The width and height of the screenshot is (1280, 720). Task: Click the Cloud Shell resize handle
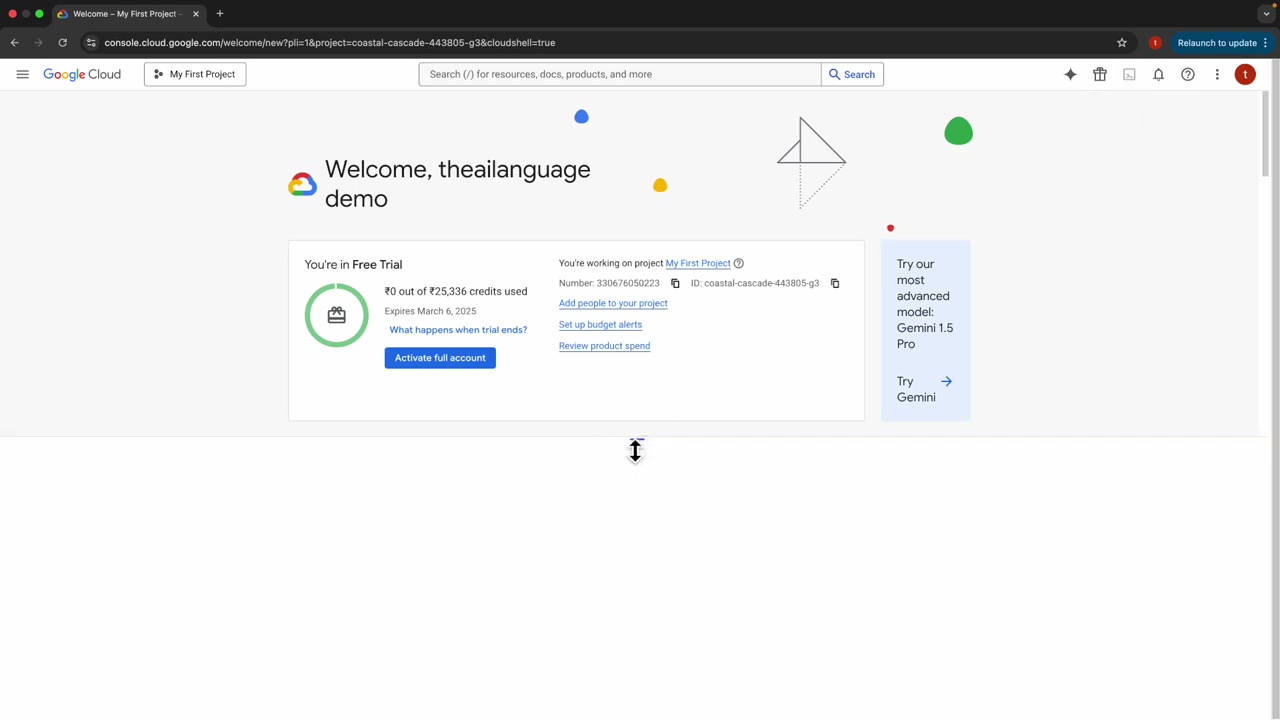point(635,438)
